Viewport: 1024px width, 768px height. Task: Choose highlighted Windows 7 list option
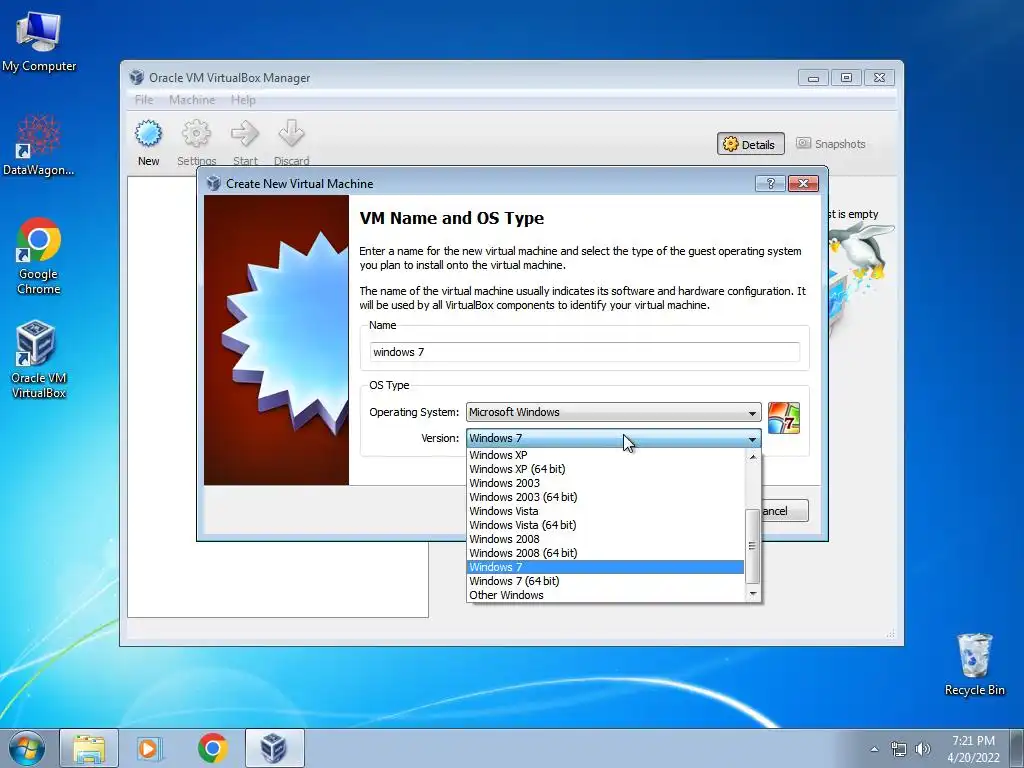(x=606, y=567)
